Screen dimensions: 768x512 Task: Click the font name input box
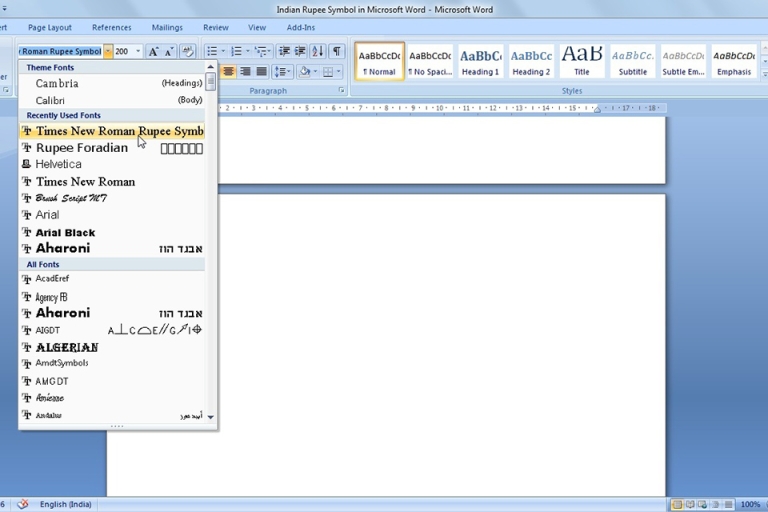(60, 51)
